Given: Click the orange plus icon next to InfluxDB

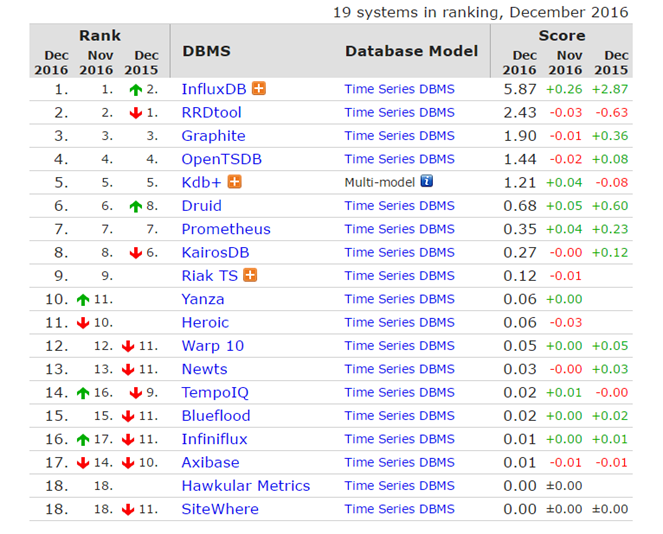Looking at the screenshot, I should pyautogui.click(x=259, y=89).
